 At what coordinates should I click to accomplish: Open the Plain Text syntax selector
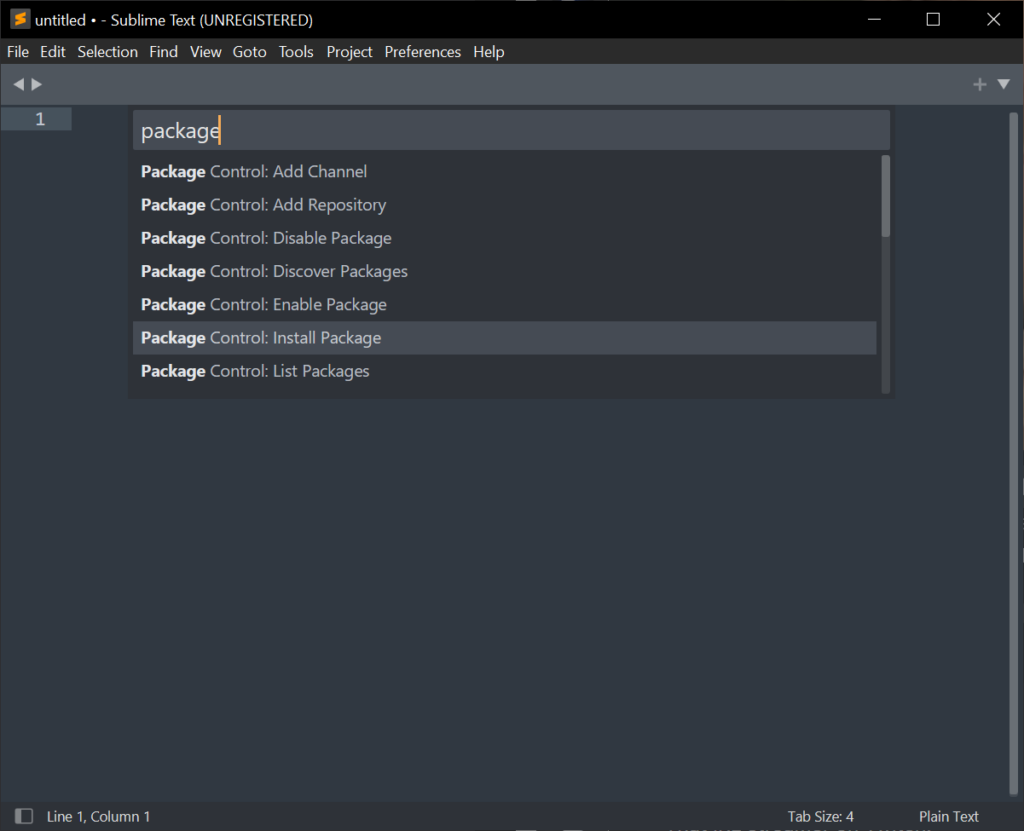coord(948,817)
